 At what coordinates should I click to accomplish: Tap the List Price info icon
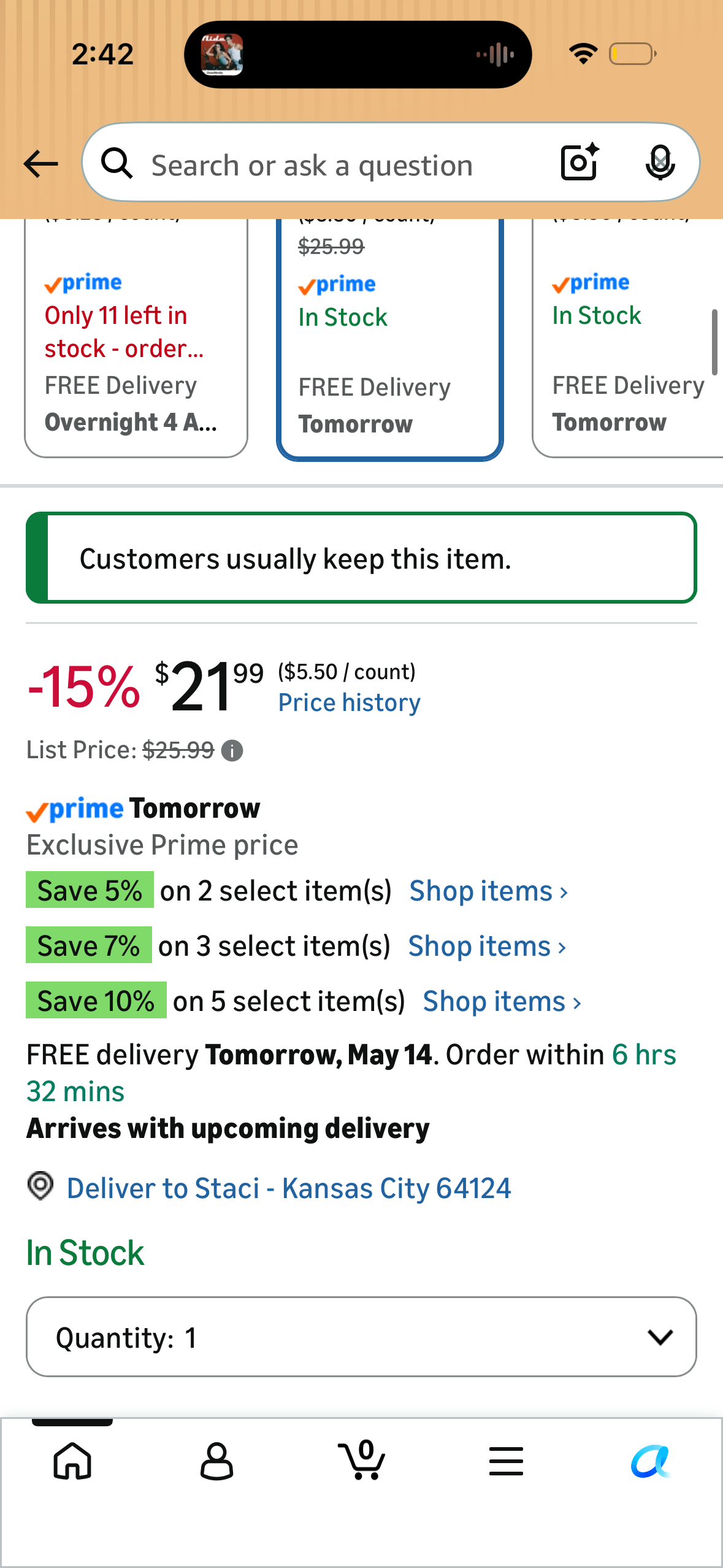(x=232, y=750)
